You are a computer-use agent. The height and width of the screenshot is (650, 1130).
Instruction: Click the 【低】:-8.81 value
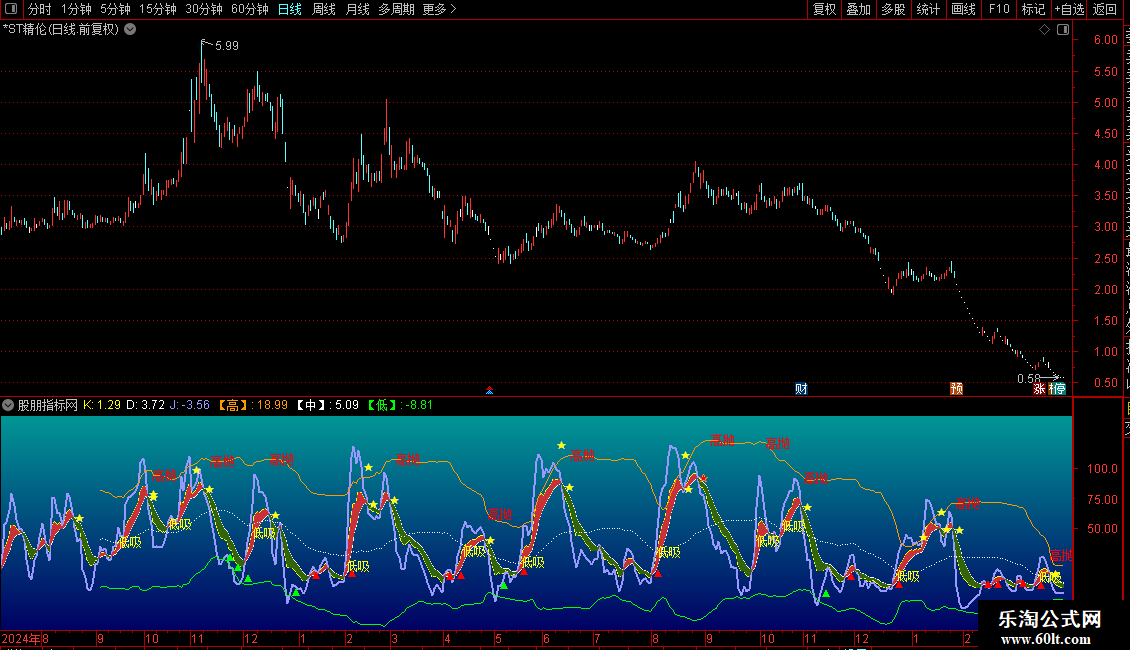[400, 405]
